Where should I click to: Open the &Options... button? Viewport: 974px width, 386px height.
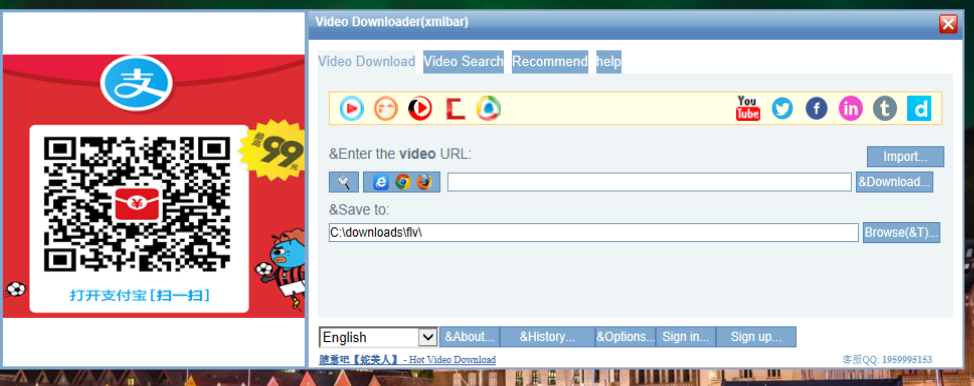coord(626,337)
